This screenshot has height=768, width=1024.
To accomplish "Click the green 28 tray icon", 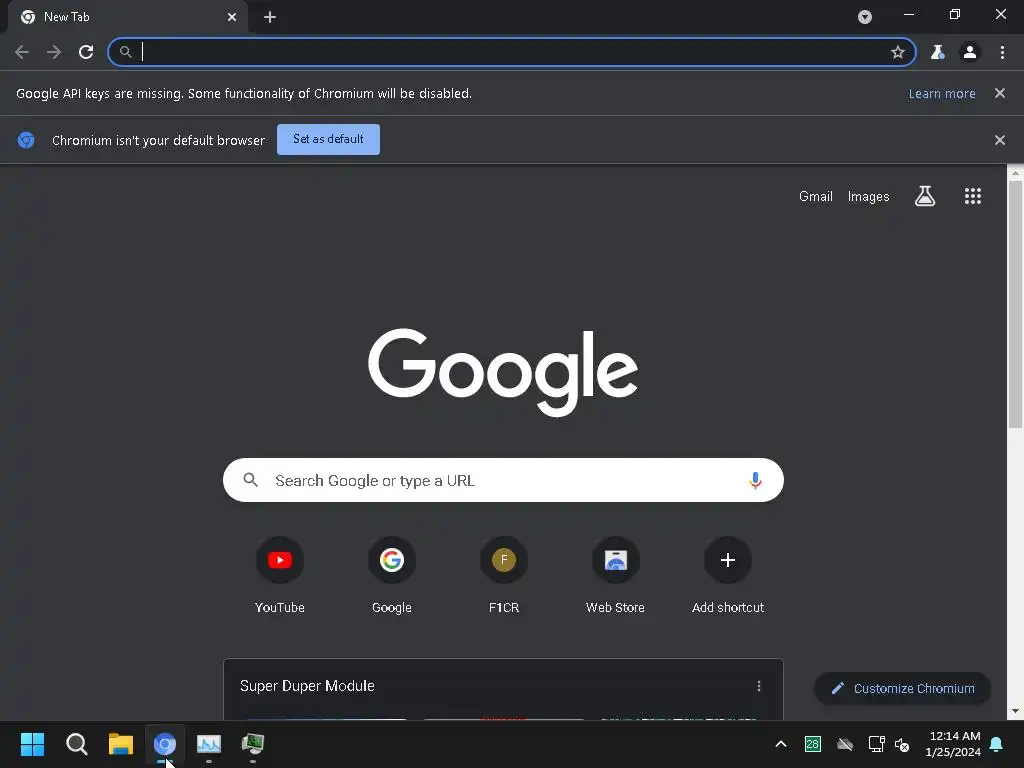I will tap(812, 744).
